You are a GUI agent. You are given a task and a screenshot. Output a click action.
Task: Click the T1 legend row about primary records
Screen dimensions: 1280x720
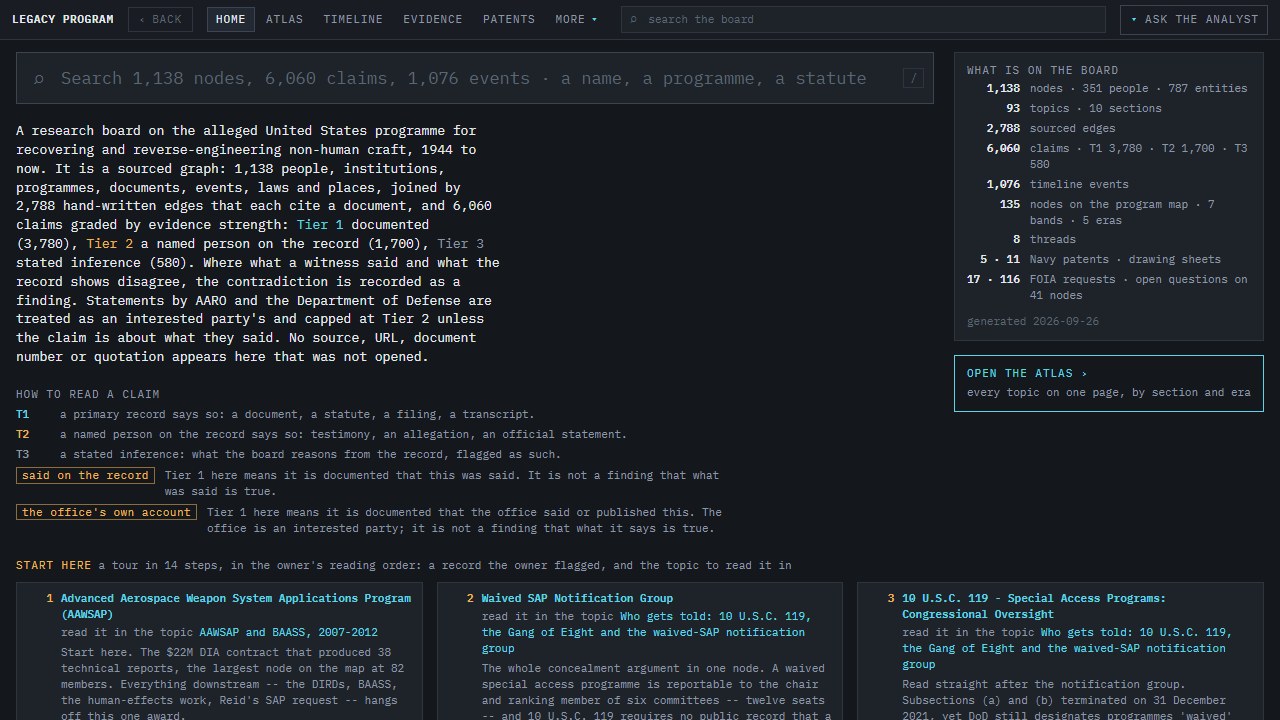coord(275,414)
